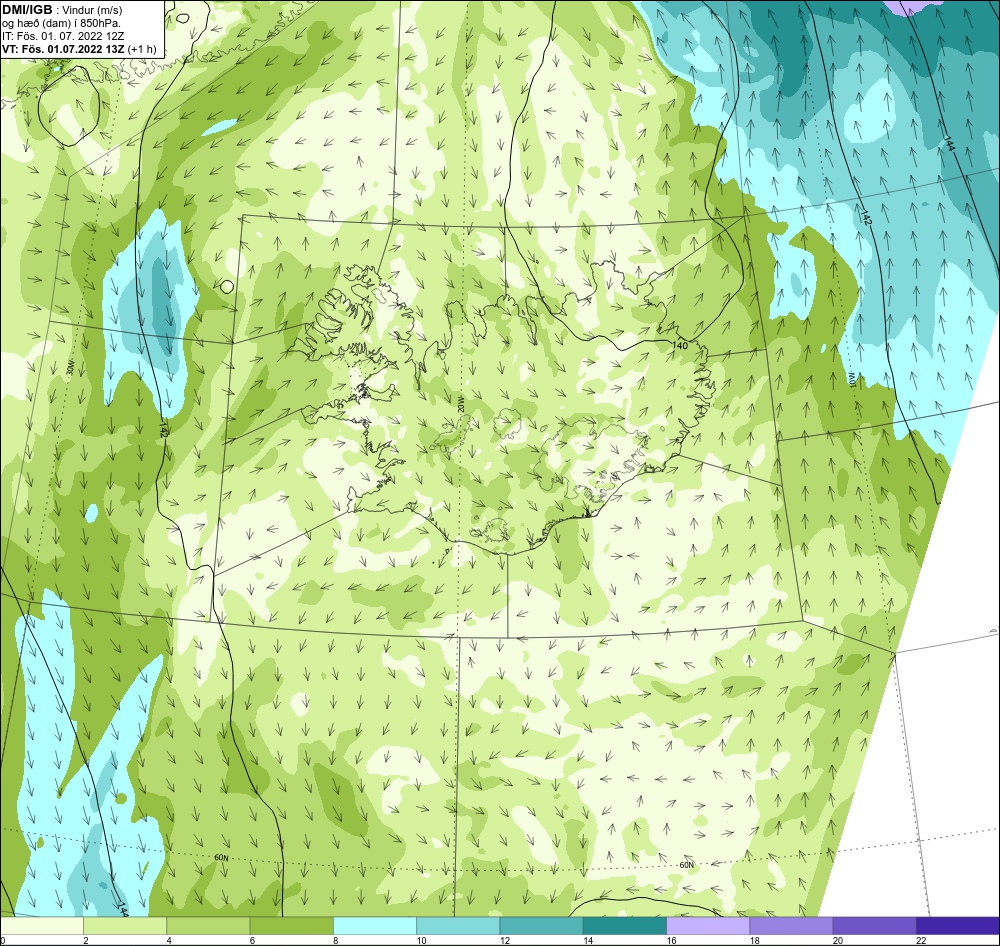The height and width of the screenshot is (946, 1000).
Task: Click the turquoise 10–12 m/s legend swatch
Action: (x=458, y=926)
